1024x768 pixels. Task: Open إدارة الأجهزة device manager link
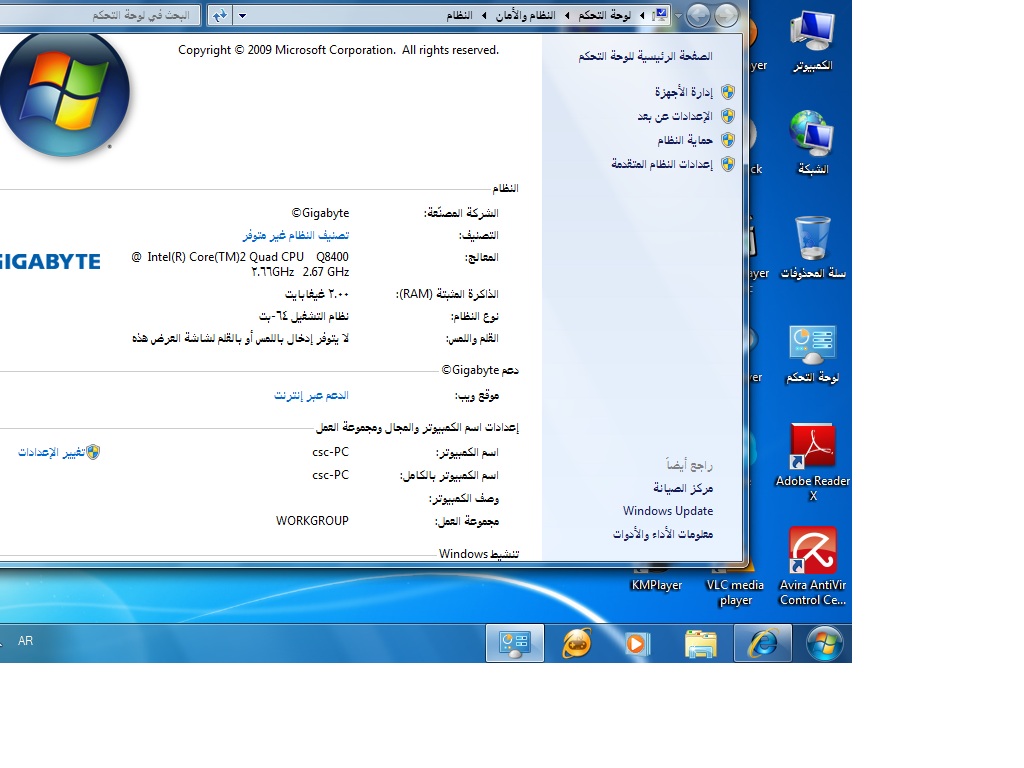[x=684, y=92]
